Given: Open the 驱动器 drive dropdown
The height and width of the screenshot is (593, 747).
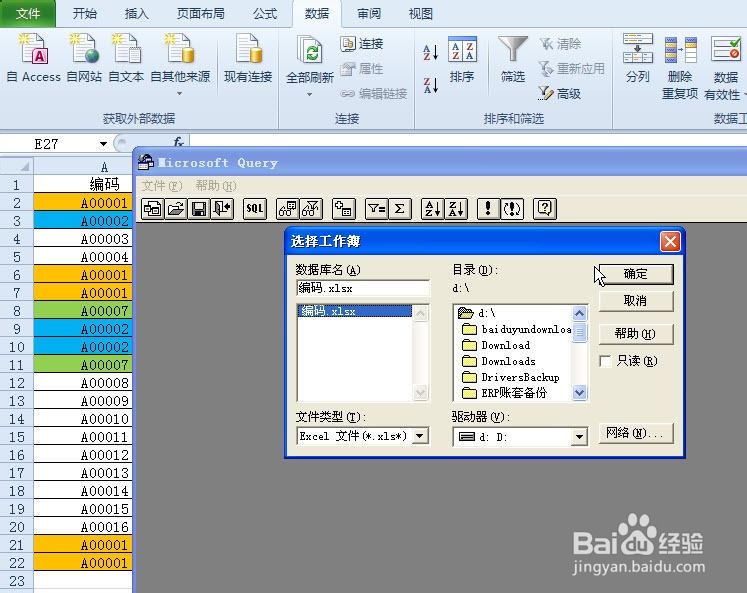Looking at the screenshot, I should click(579, 437).
